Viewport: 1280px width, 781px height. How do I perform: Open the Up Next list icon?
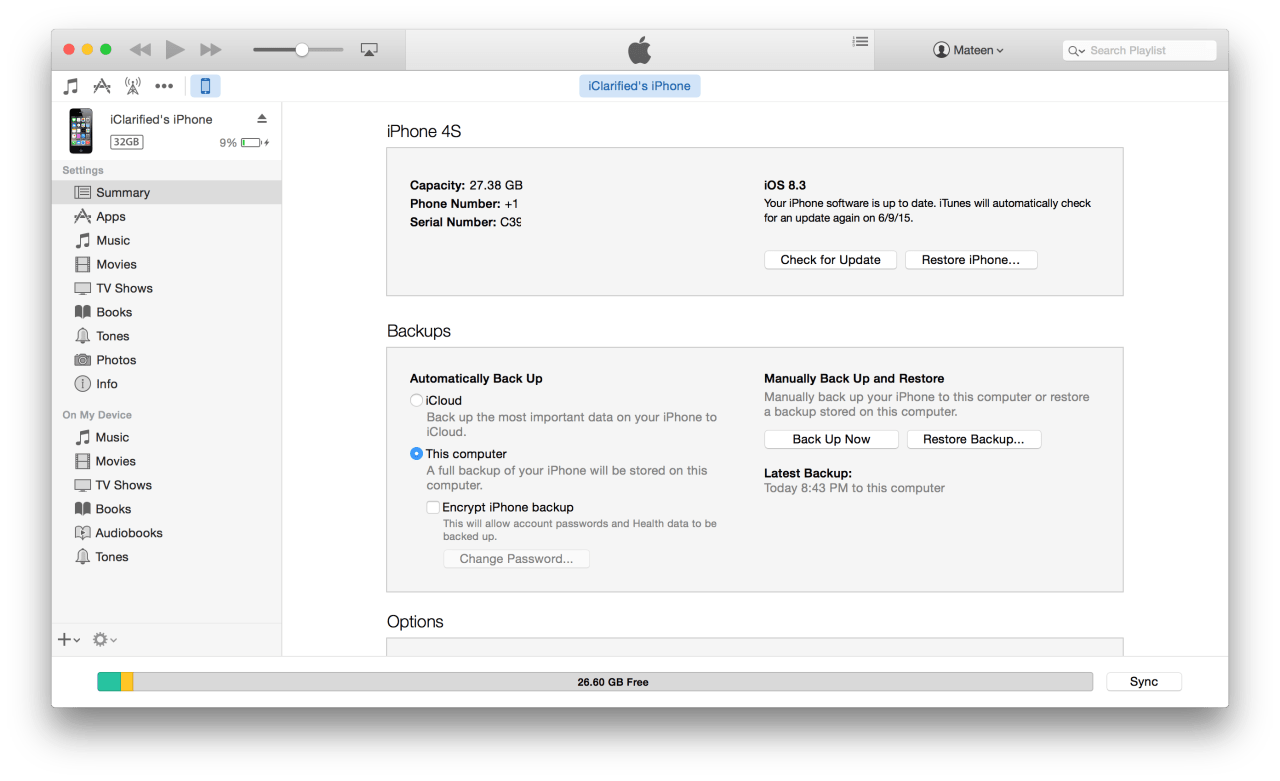859,42
